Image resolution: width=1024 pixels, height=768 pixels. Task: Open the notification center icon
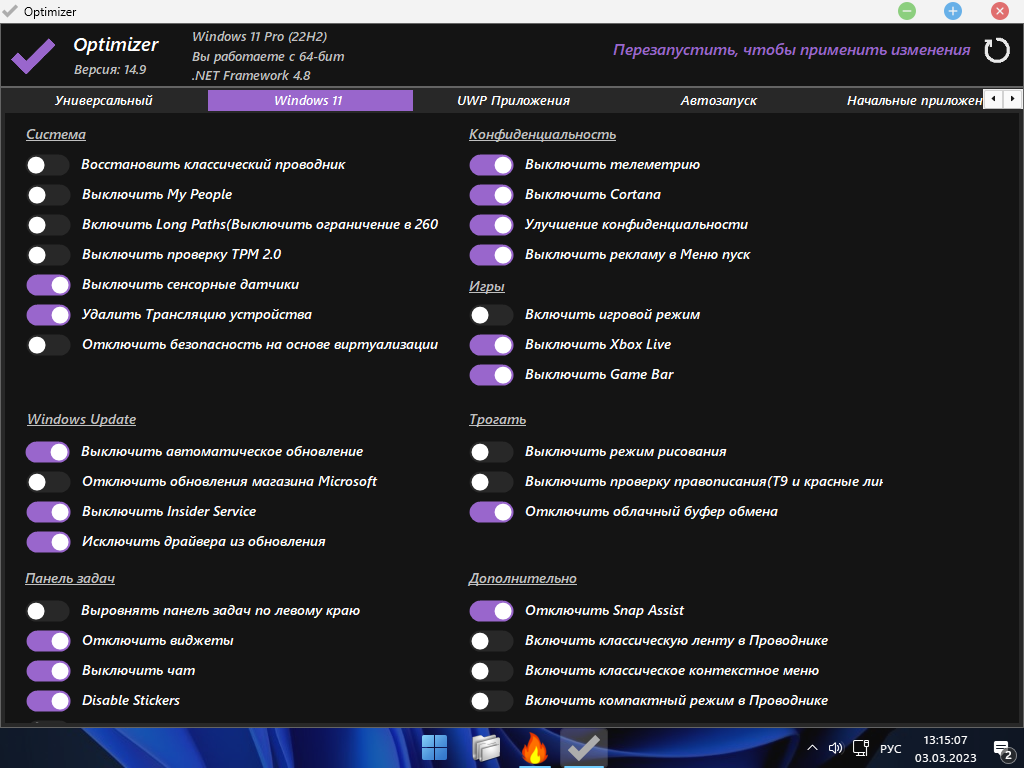(1003, 750)
